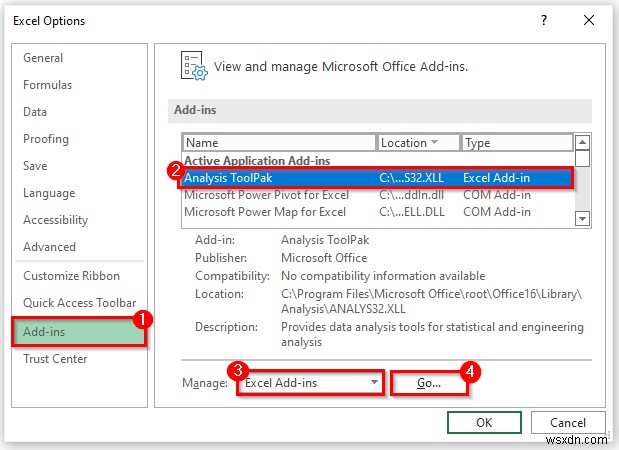
Task: Sort add-ins by Type column header
Action: coord(517,142)
